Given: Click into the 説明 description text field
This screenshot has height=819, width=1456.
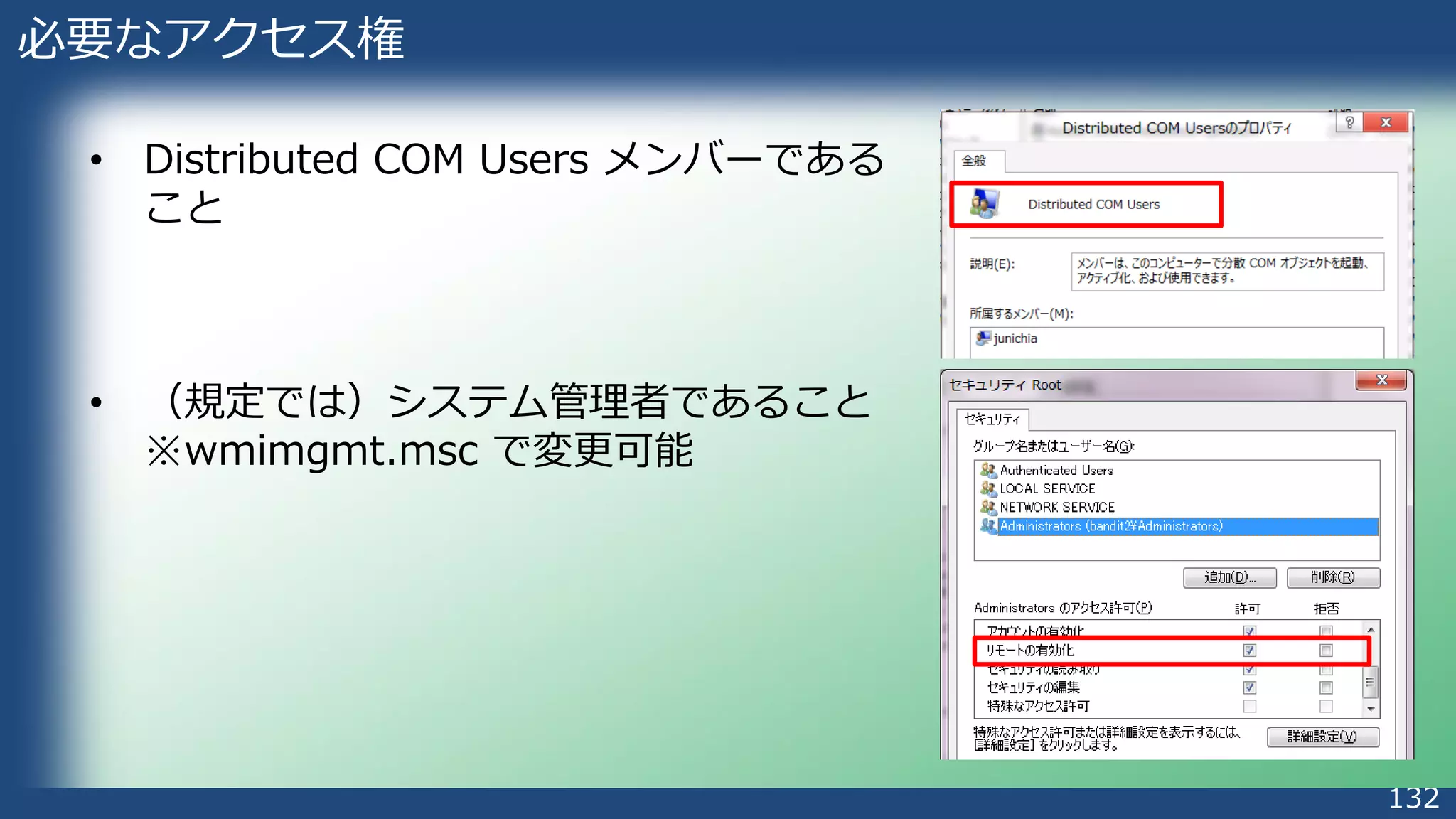Looking at the screenshot, I should pos(1226,271).
